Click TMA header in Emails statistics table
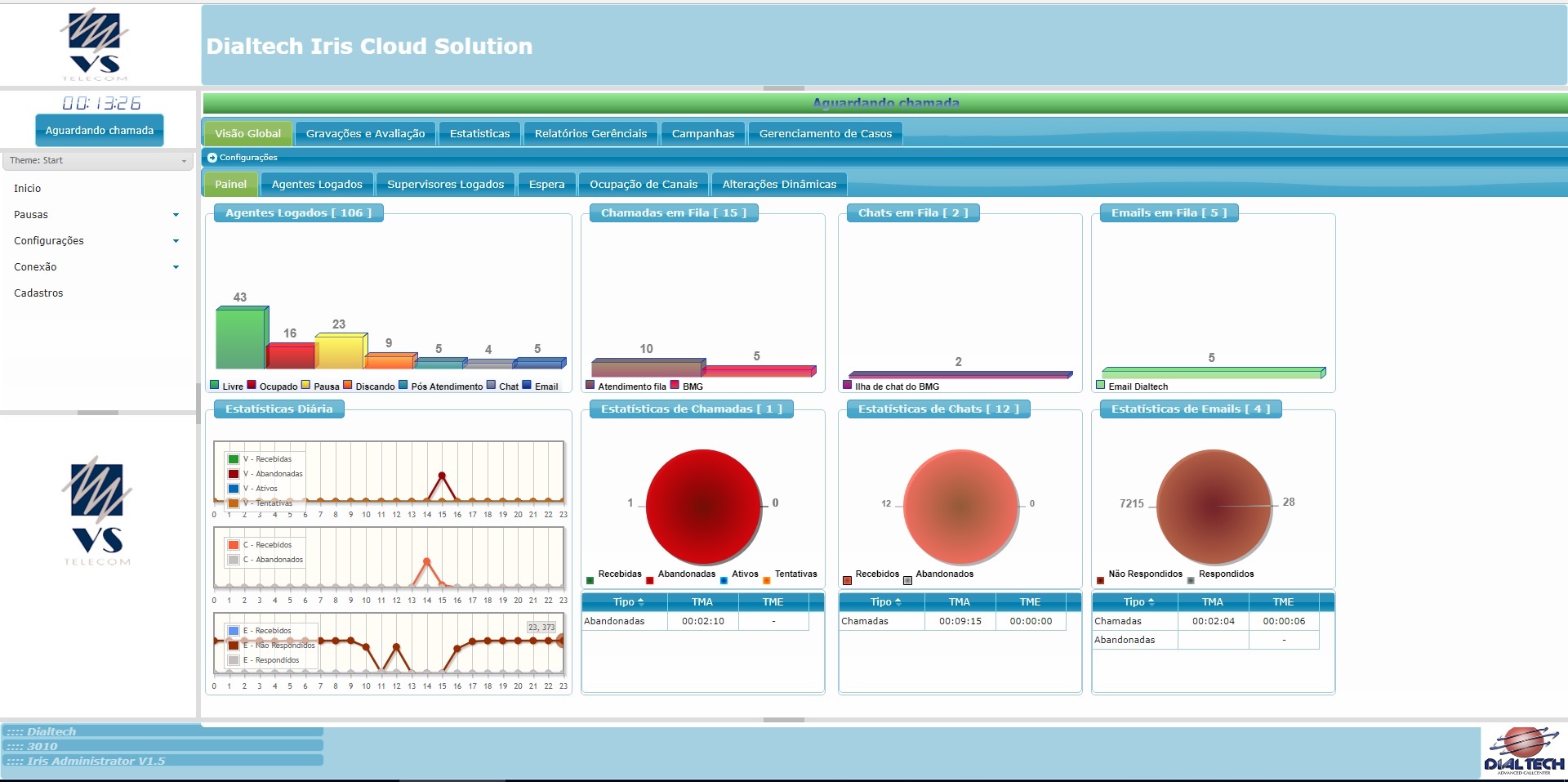Screen dimensions: 1568x782 tap(1213, 602)
